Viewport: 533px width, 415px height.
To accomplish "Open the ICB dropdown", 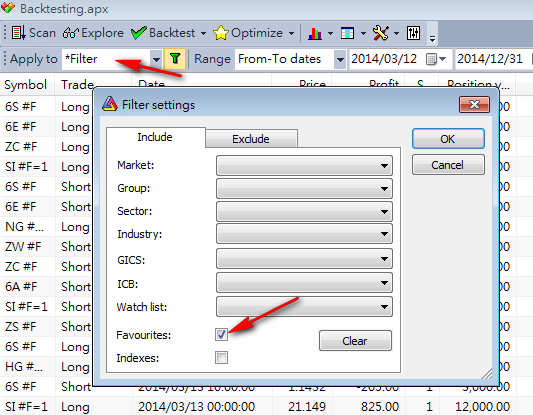I will pyautogui.click(x=304, y=283).
